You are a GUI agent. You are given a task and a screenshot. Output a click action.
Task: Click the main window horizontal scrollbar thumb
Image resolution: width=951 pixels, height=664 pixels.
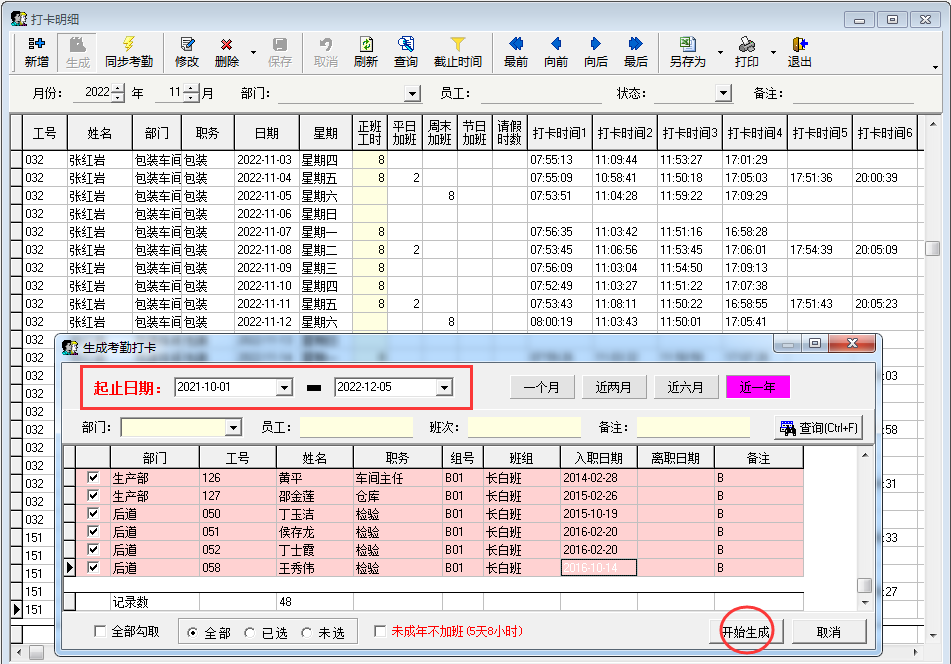36,652
